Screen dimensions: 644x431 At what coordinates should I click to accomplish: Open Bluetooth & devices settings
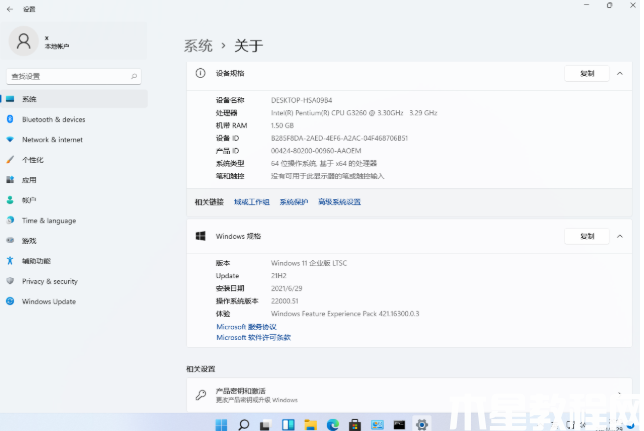tap(74, 119)
